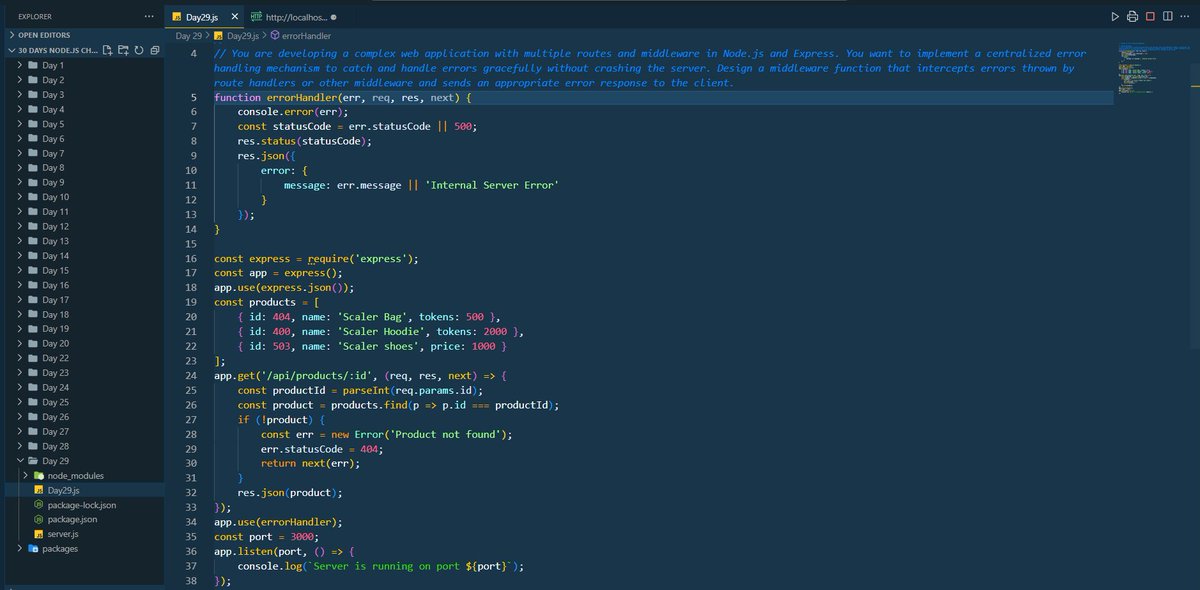
Task: Switch to the Day29.js tab
Action: [204, 17]
